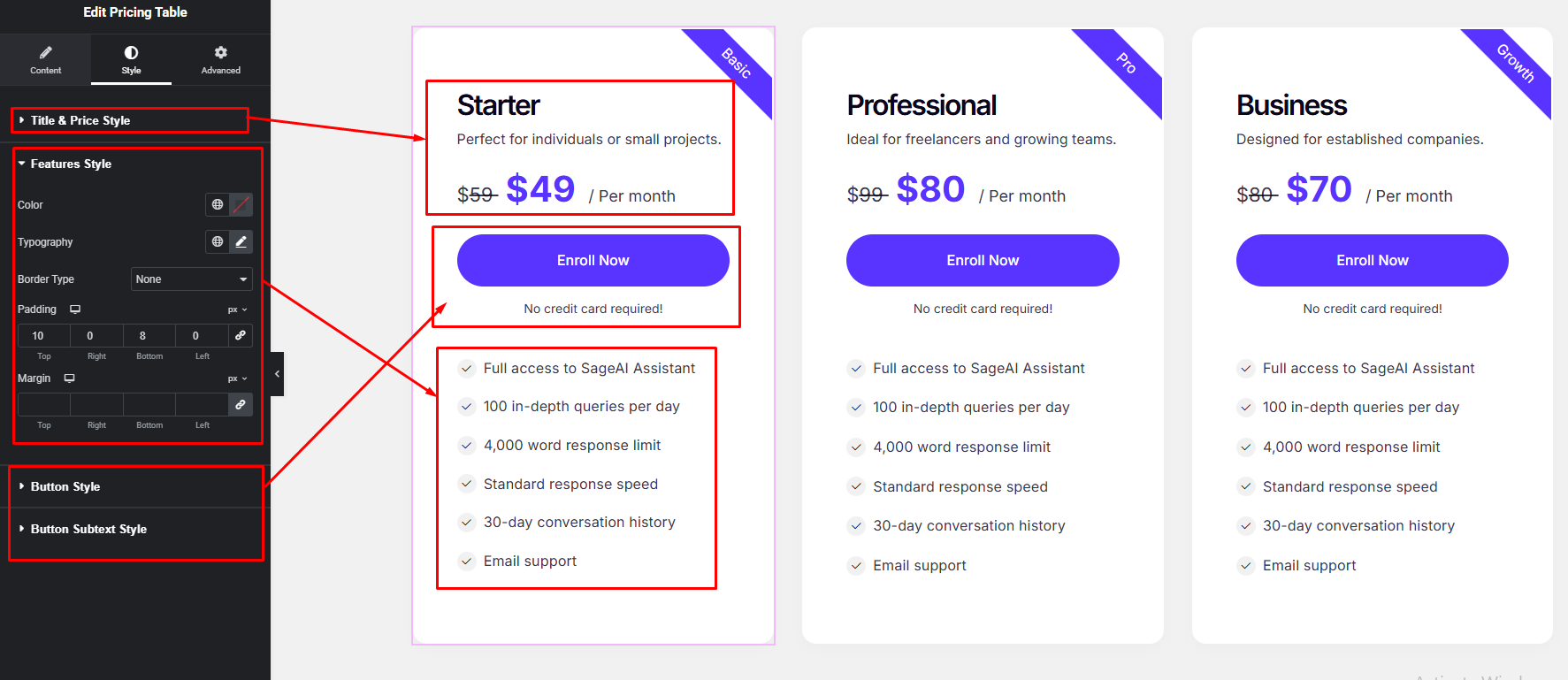This screenshot has height=680, width=1568.
Task: Click Enroll Now on the Starter plan
Action: [x=593, y=261]
